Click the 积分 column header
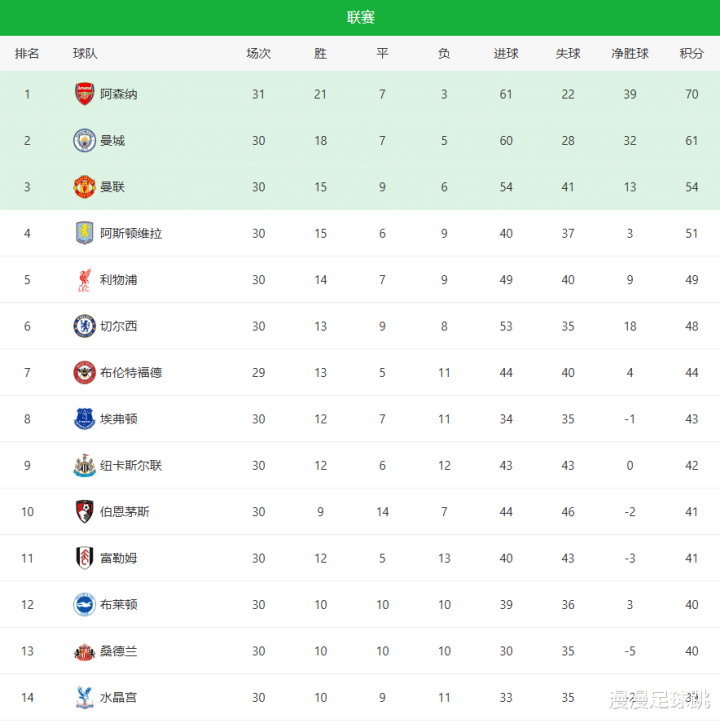Viewport: 720px width, 723px height. click(691, 54)
